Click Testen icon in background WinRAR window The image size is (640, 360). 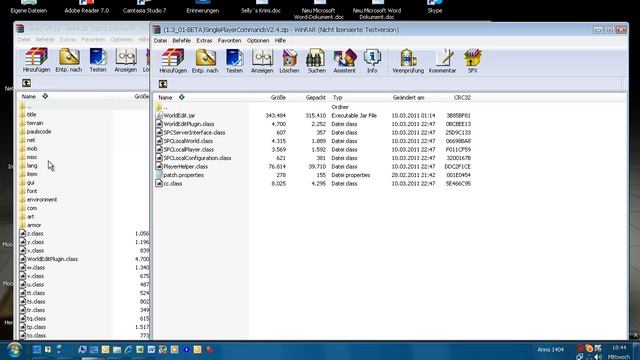(98, 60)
